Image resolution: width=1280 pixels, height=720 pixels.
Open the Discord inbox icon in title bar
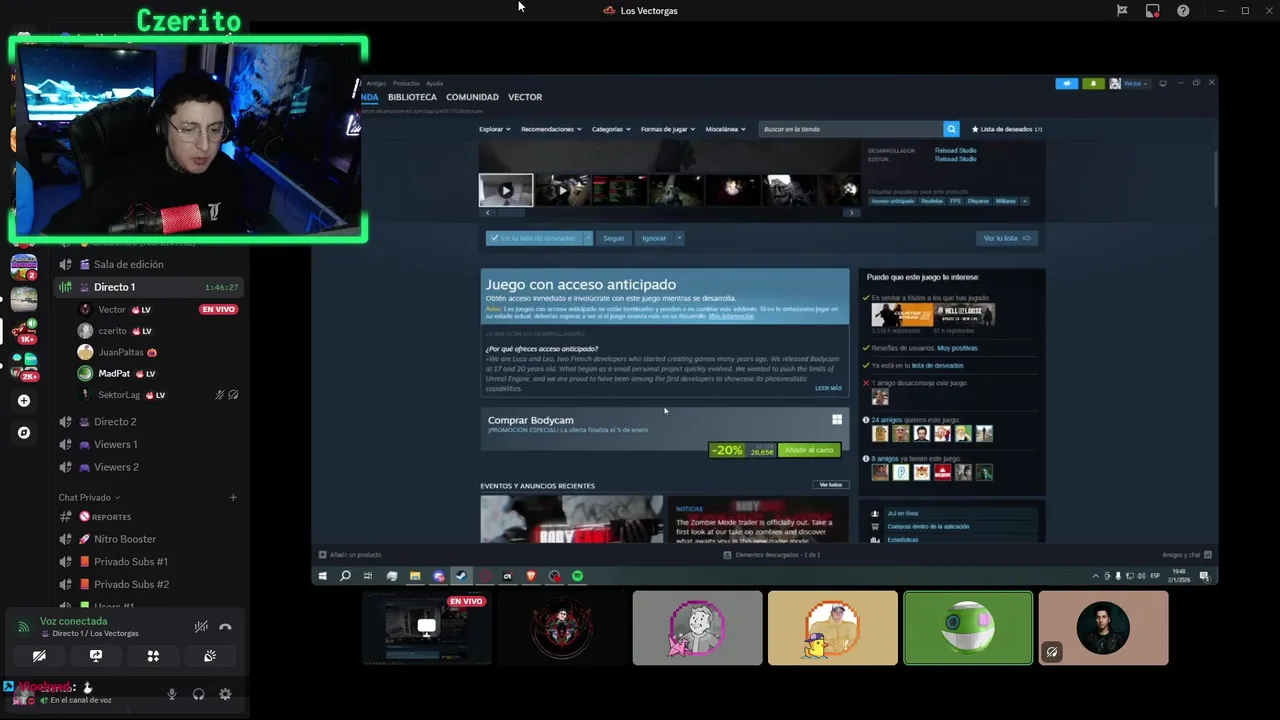[1153, 10]
